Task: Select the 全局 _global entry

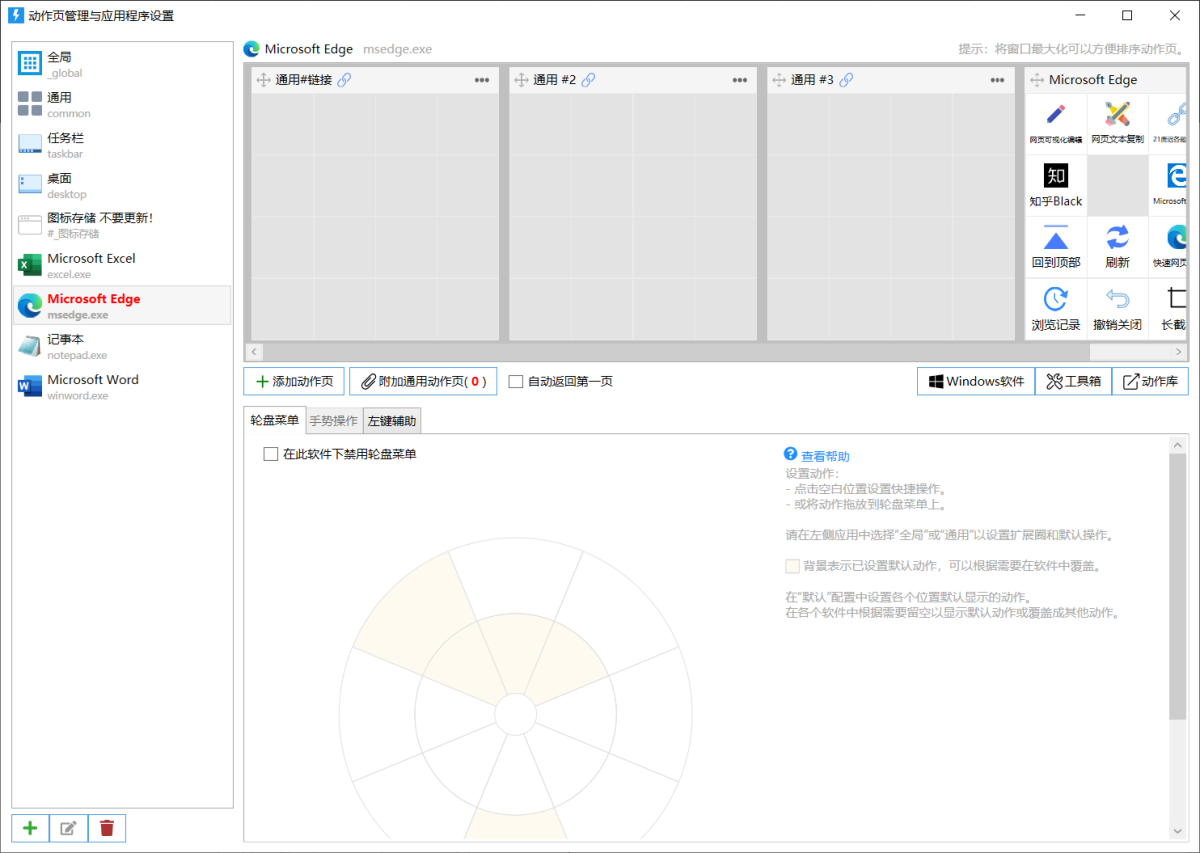Action: 122,64
